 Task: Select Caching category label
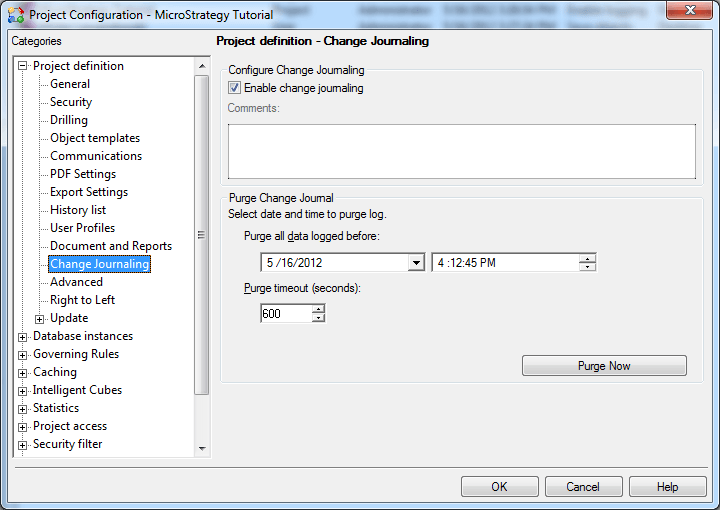point(55,372)
